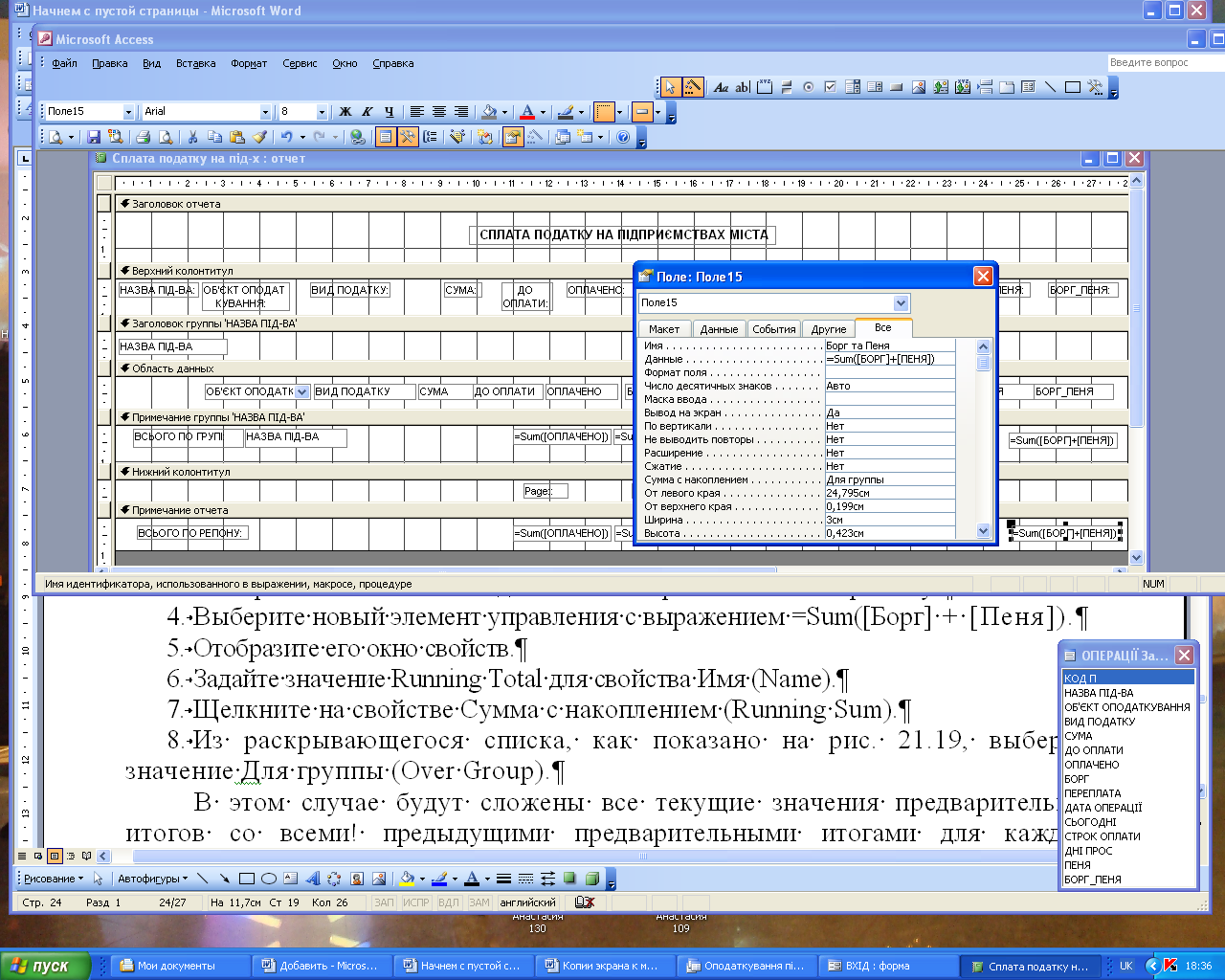Open the fill color dropdown arrow
The width and height of the screenshot is (1225, 980).
[x=505, y=112]
